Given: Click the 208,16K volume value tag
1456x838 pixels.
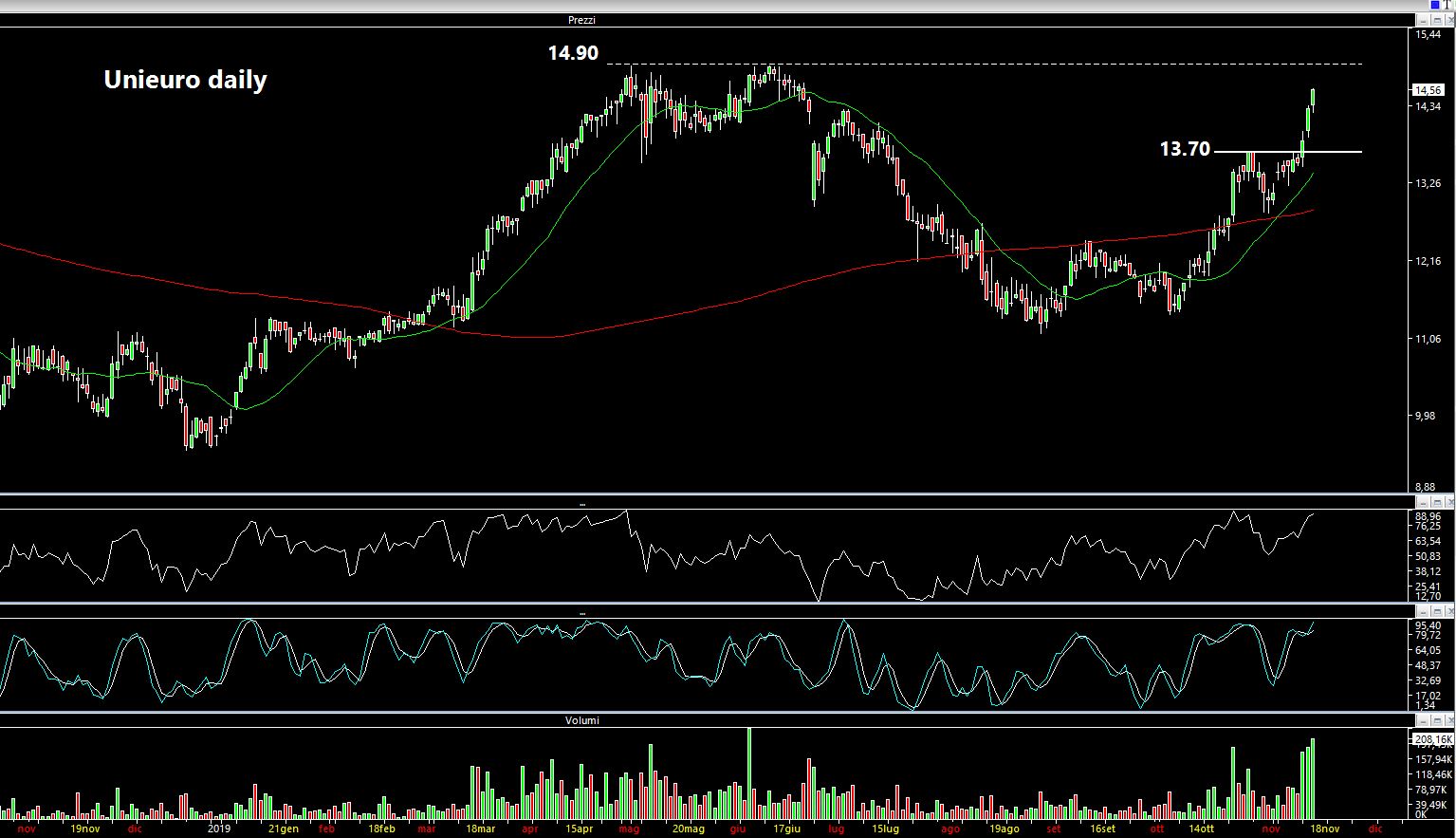Looking at the screenshot, I should [x=1432, y=739].
